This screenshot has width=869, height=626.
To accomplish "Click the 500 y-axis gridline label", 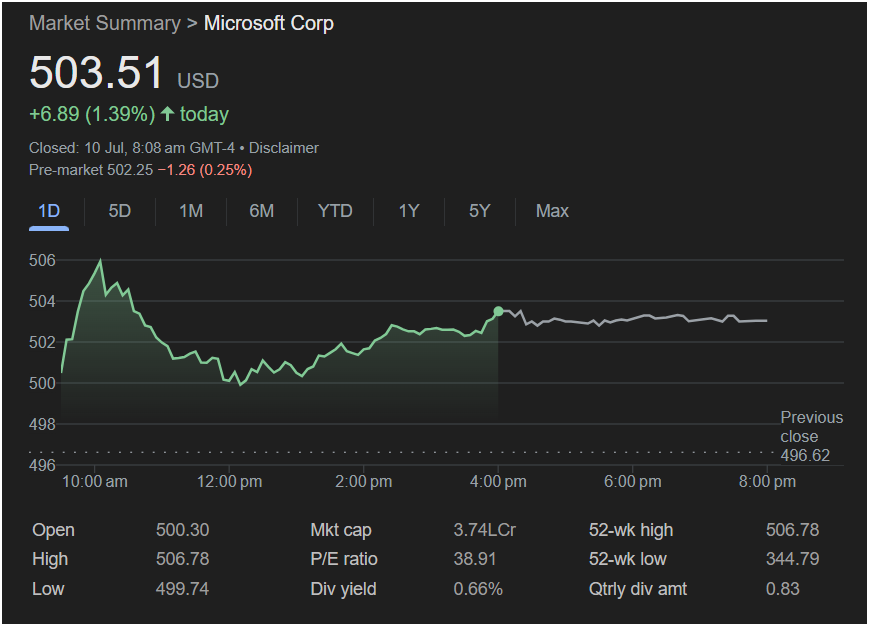I will pos(42,383).
